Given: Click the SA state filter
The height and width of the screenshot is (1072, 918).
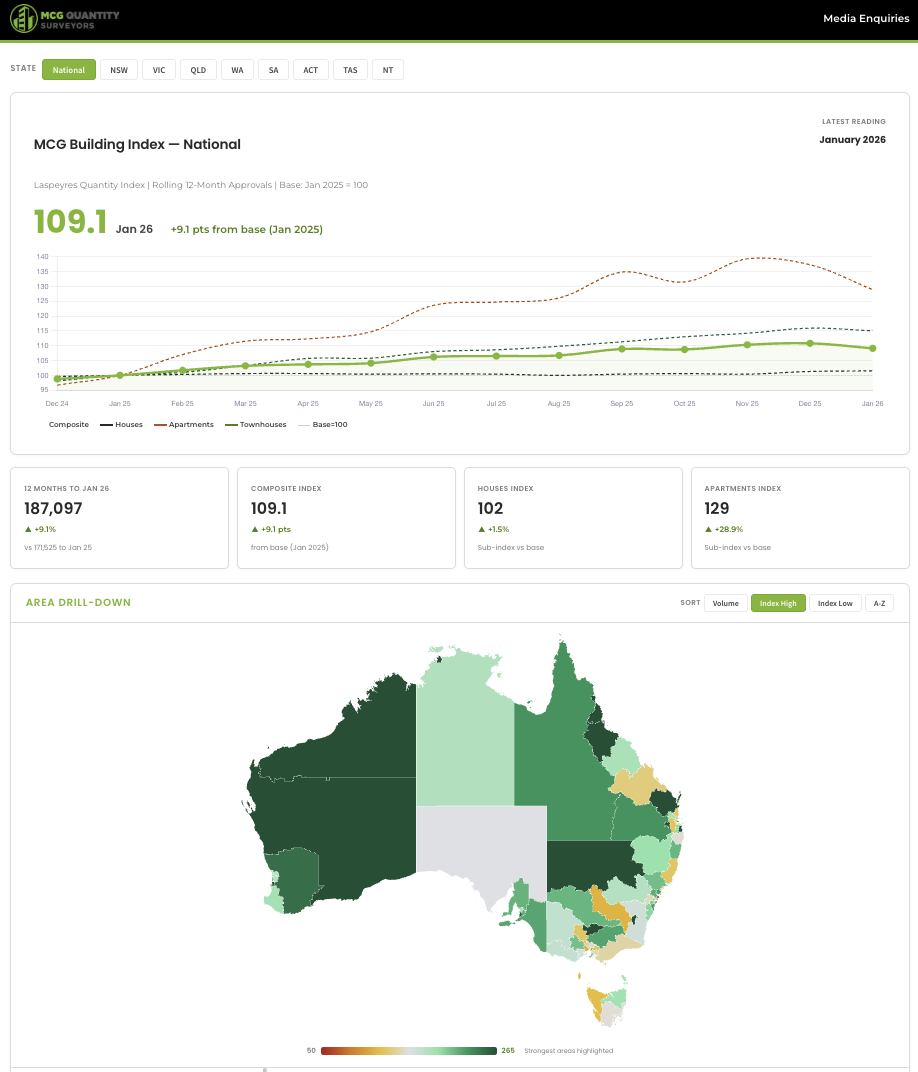Looking at the screenshot, I should (273, 69).
